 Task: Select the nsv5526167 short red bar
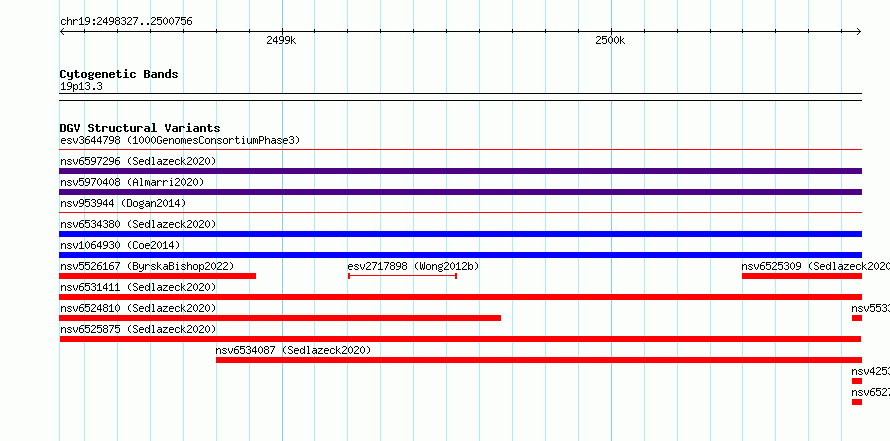coord(158,276)
